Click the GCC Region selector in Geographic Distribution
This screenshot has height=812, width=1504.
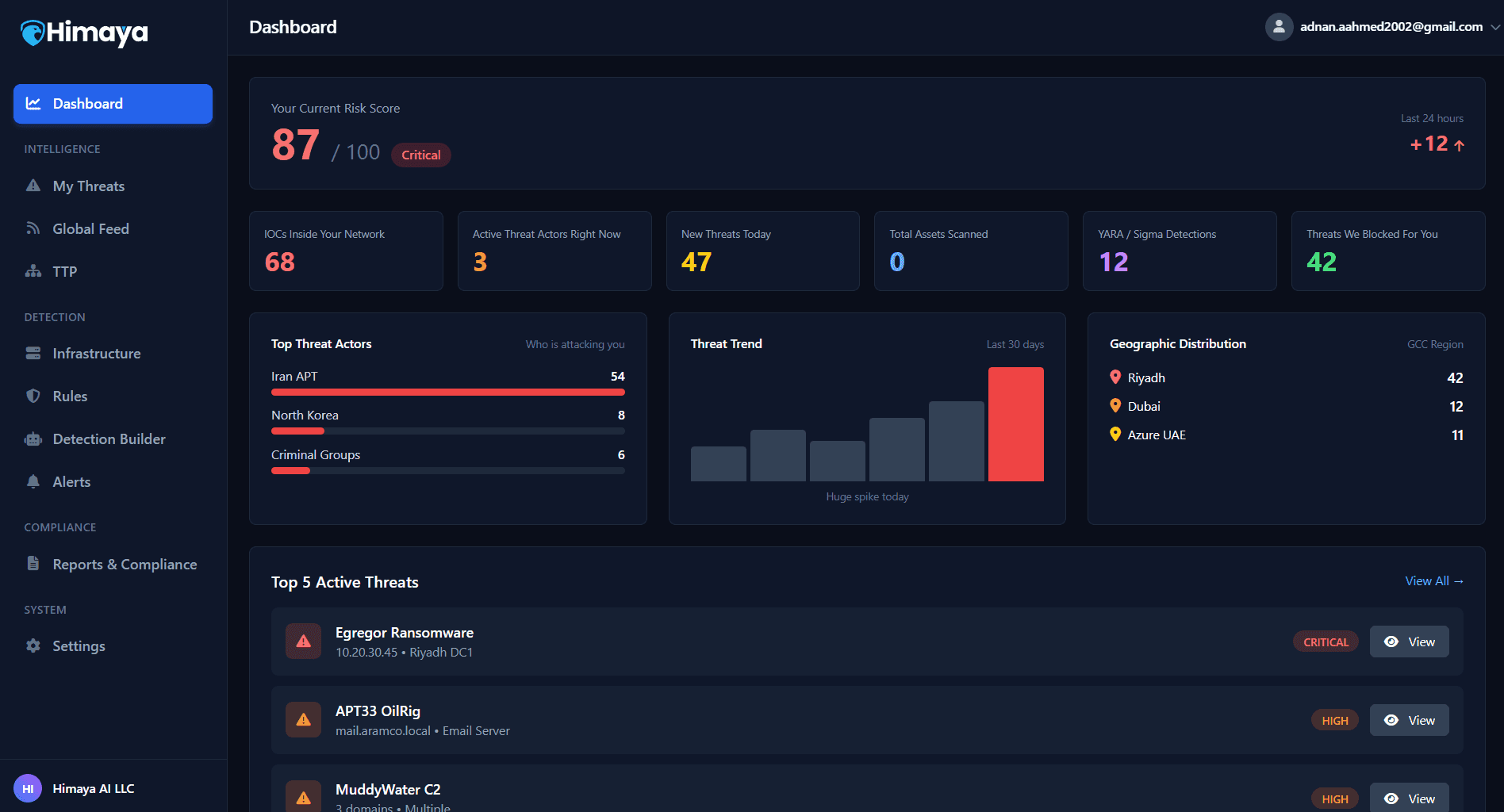pyautogui.click(x=1436, y=344)
